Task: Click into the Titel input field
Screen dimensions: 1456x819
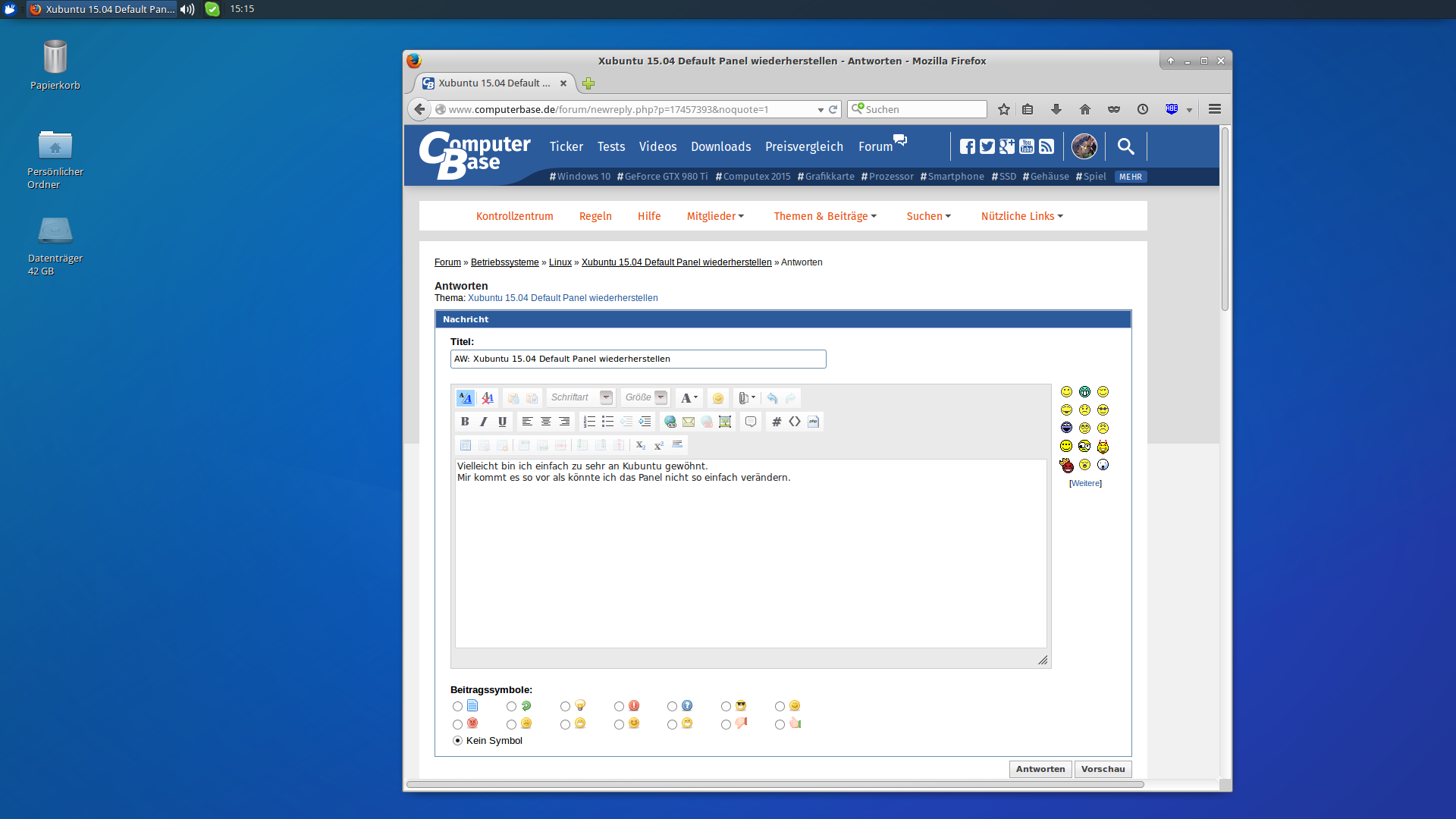Action: pos(637,359)
